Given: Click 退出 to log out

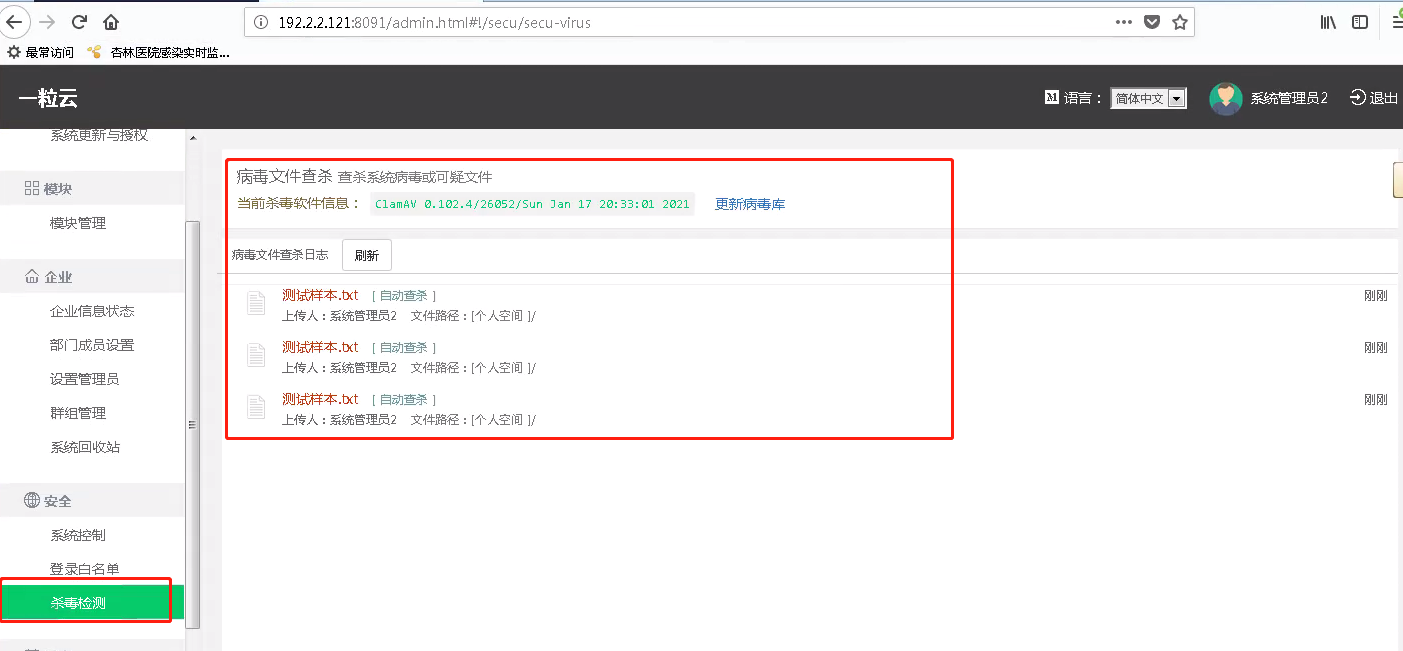Looking at the screenshot, I should point(1374,98).
